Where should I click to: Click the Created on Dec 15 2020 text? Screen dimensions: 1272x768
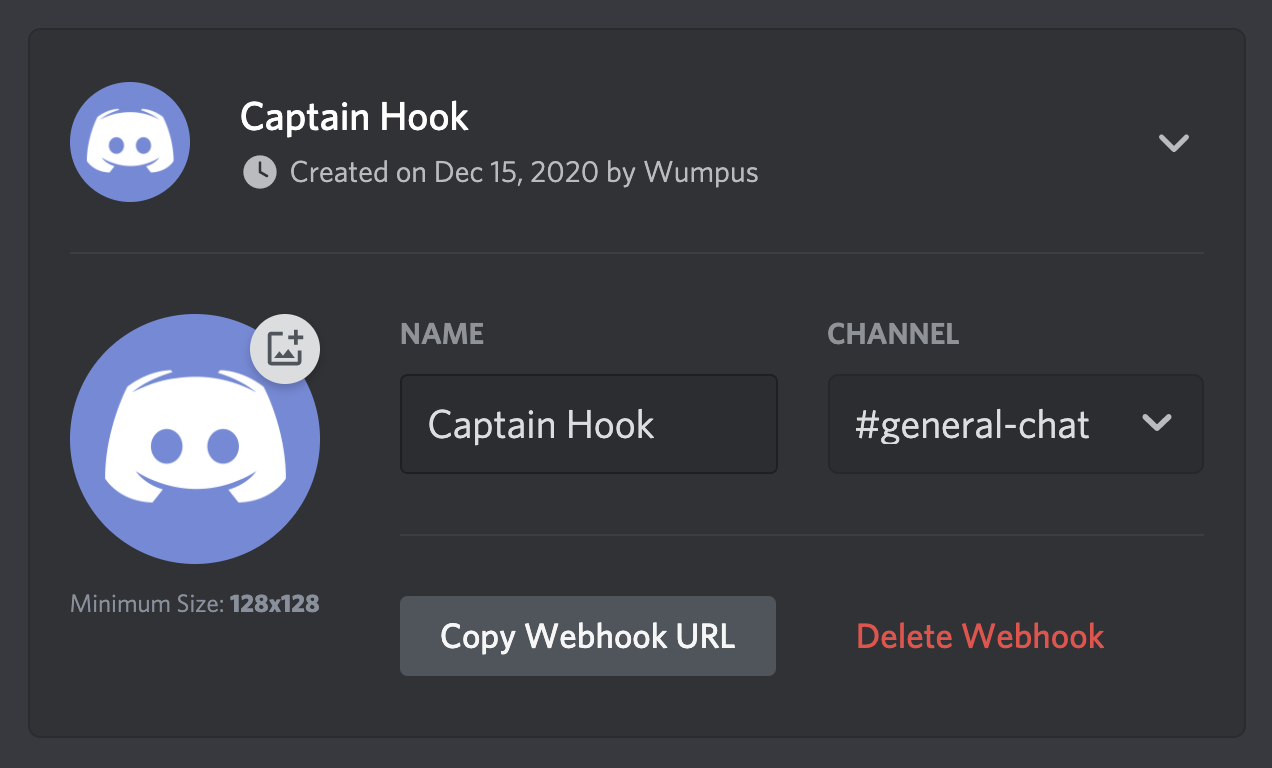pyautogui.click(x=523, y=172)
